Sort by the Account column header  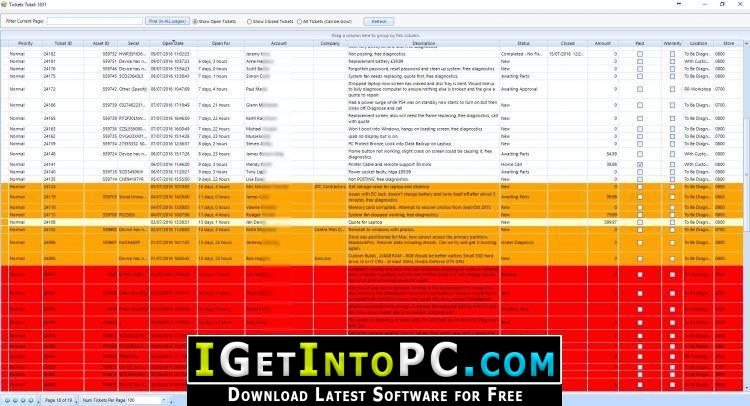click(x=279, y=43)
